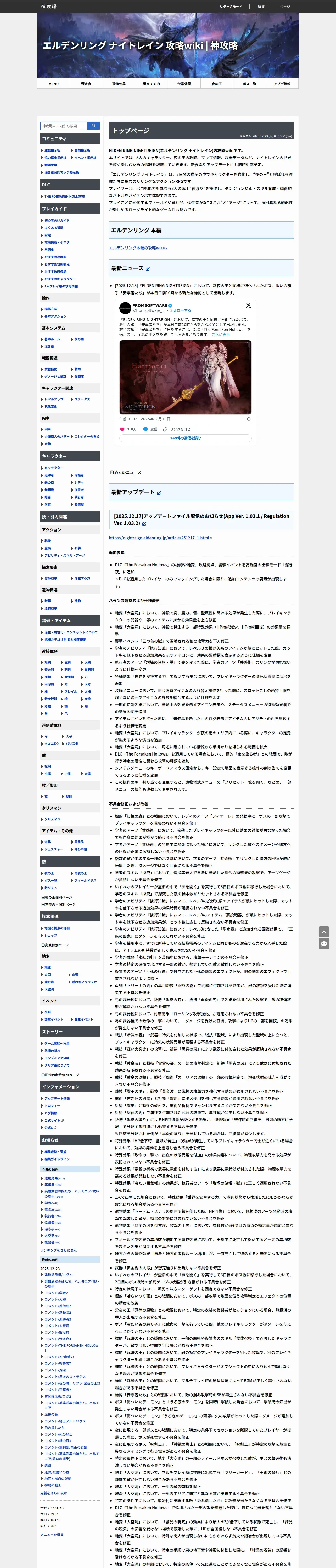Open 隠れ都ノクラテオ sidebar link

click(85, 982)
